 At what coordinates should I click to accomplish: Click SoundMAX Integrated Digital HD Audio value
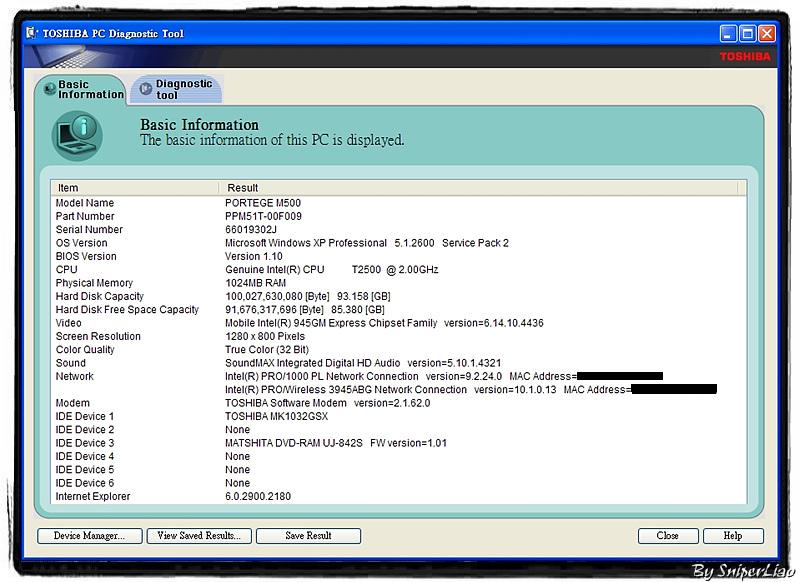tap(363, 363)
